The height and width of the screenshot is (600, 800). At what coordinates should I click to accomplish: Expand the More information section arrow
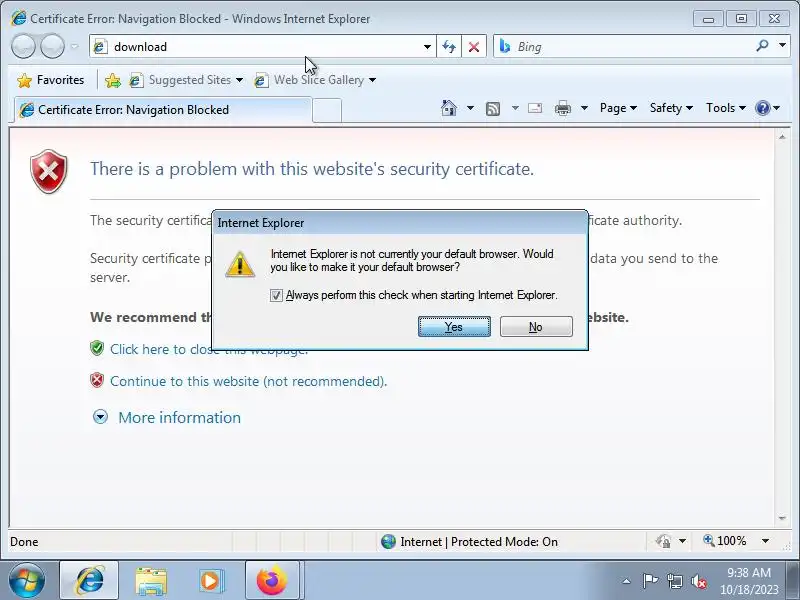(x=100, y=417)
